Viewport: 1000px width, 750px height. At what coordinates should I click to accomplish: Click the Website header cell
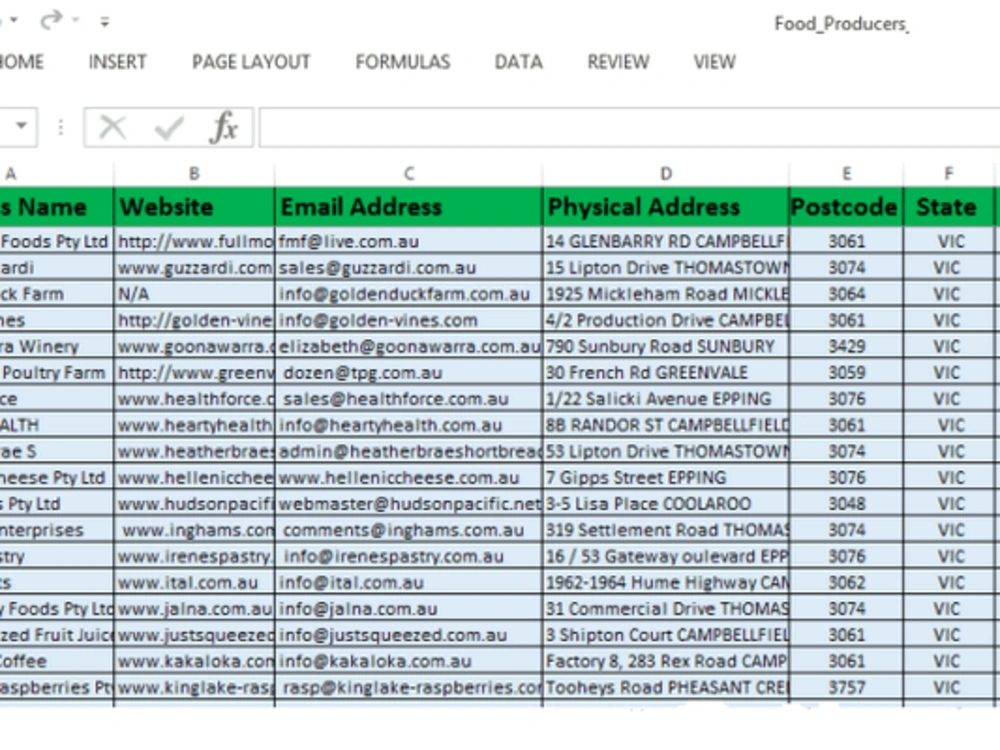click(x=195, y=207)
